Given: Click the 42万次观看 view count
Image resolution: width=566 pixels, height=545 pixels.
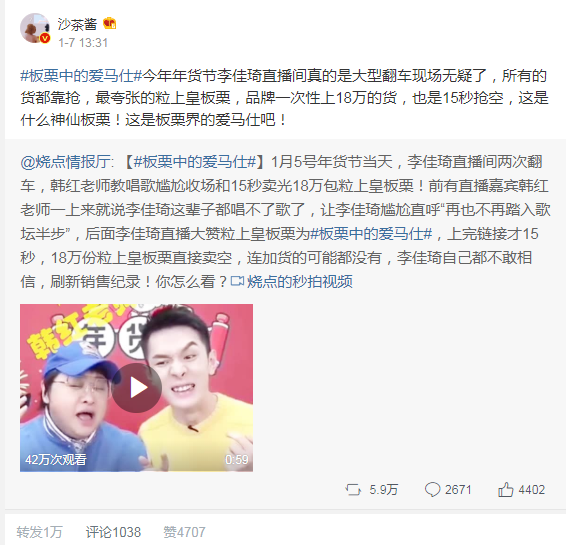Looking at the screenshot, I should (x=56, y=459).
